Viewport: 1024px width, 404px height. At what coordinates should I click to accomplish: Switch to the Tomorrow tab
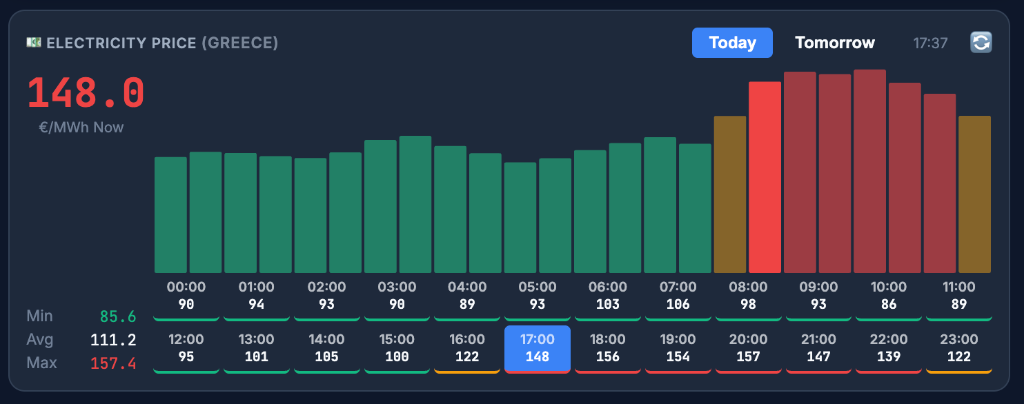[x=834, y=43]
